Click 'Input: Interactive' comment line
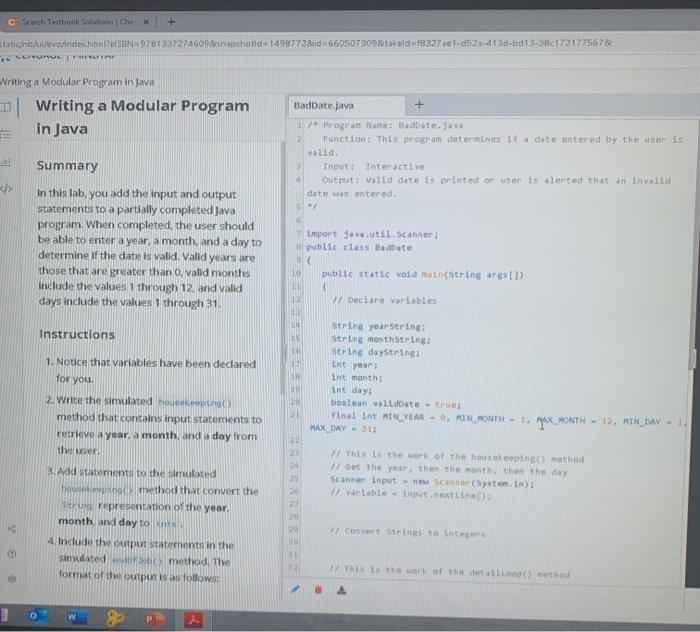 374,166
